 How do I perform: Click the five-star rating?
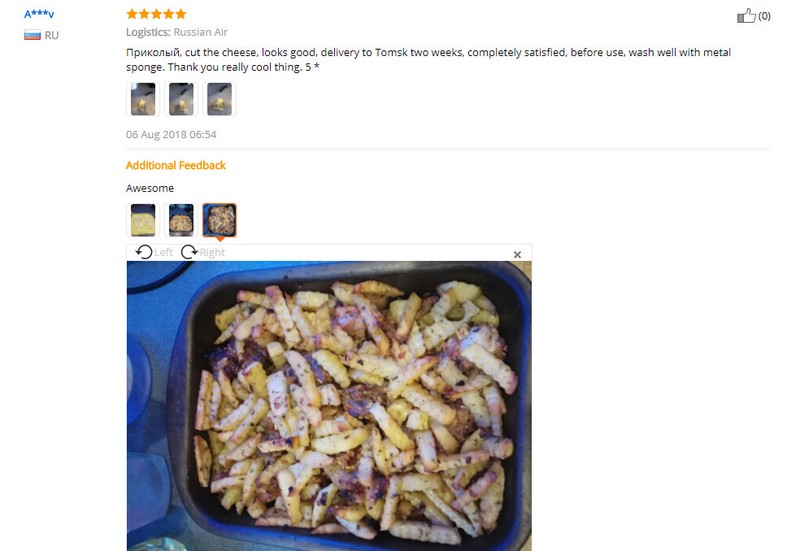click(156, 14)
